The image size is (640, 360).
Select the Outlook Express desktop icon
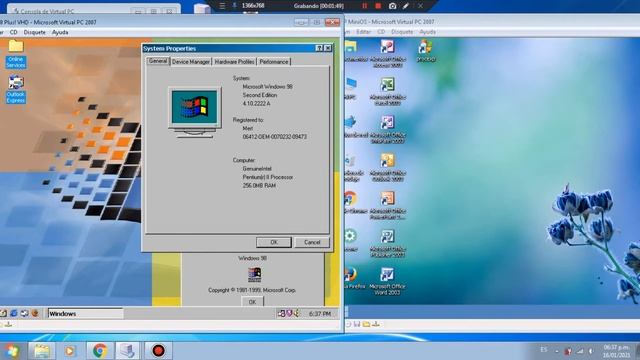[x=16, y=89]
